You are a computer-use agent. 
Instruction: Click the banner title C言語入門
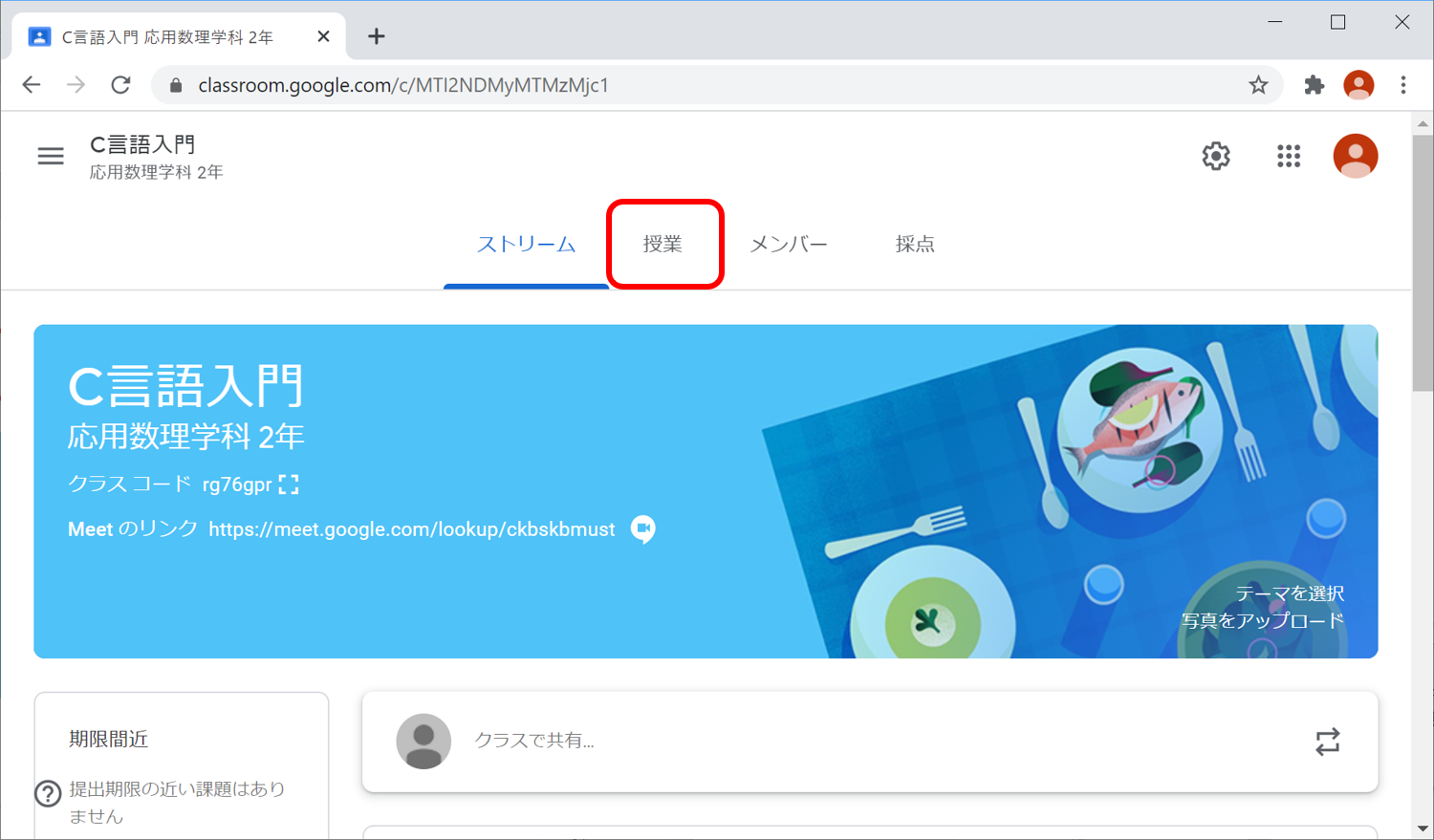[x=185, y=386]
